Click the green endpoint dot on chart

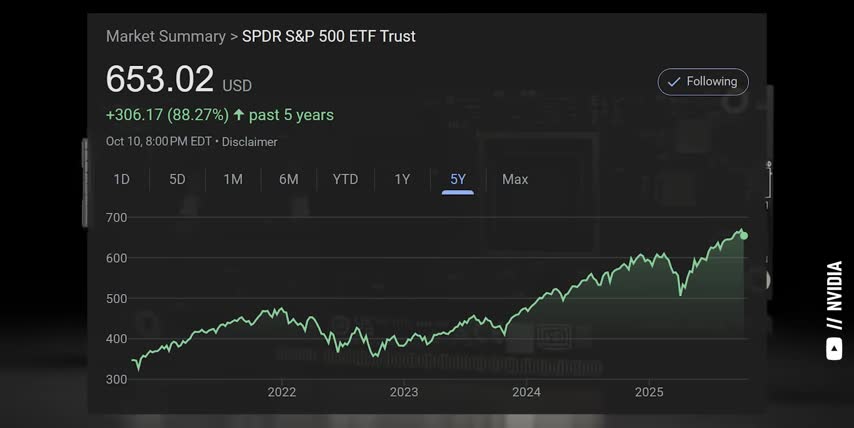click(x=743, y=236)
